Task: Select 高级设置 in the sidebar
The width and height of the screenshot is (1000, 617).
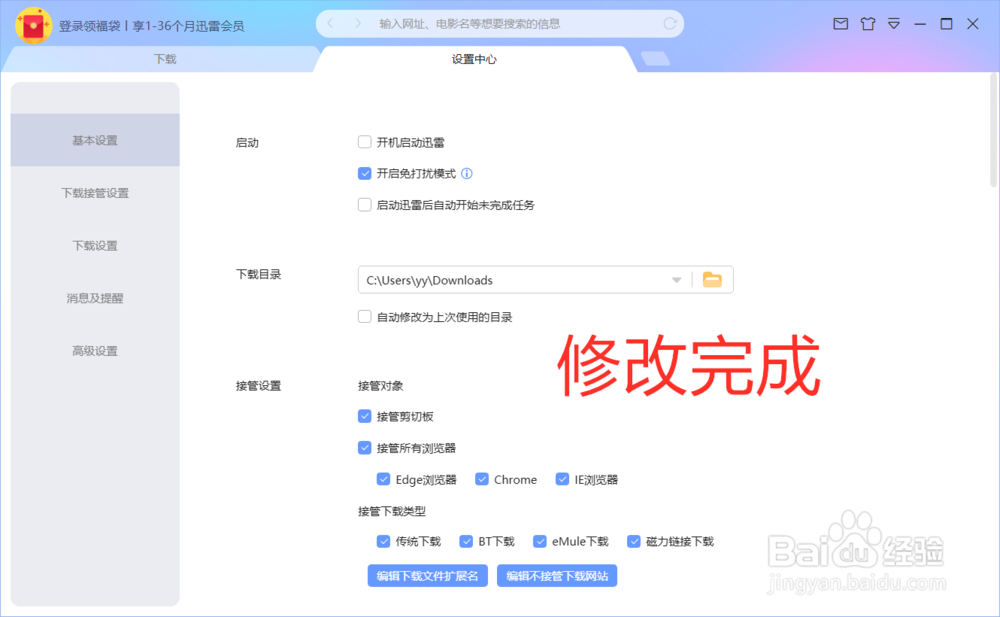Action: (x=94, y=351)
